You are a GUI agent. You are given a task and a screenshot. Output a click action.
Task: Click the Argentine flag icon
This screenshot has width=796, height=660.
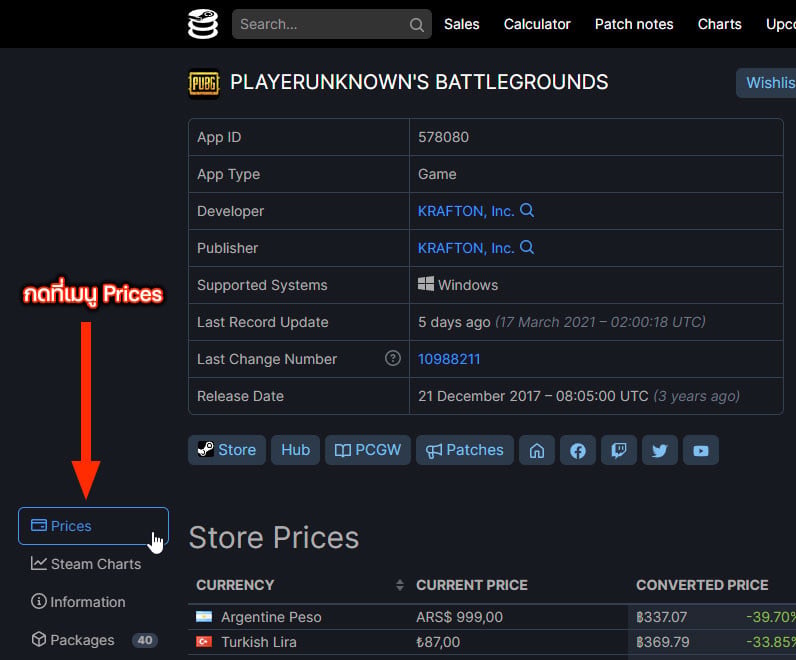[x=204, y=617]
